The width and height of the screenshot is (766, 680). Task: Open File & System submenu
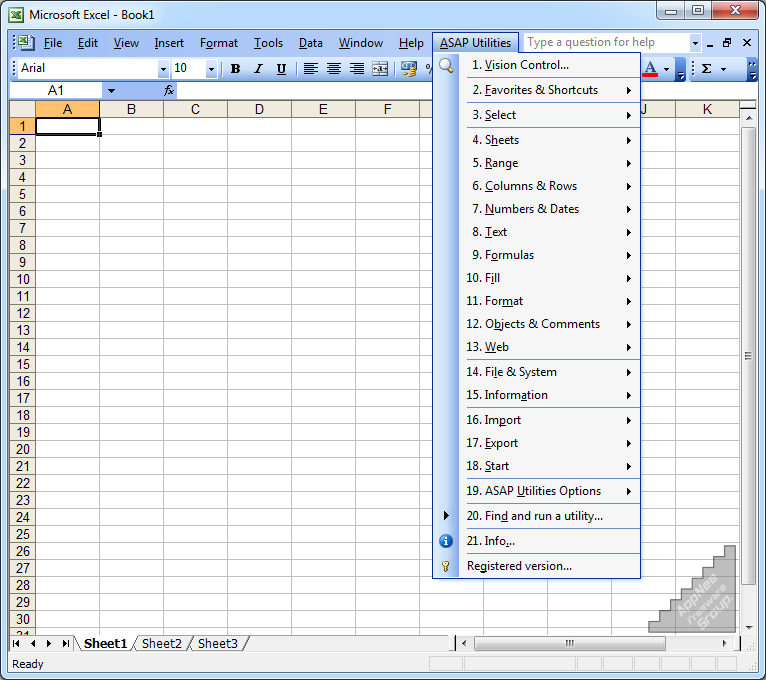[550, 372]
